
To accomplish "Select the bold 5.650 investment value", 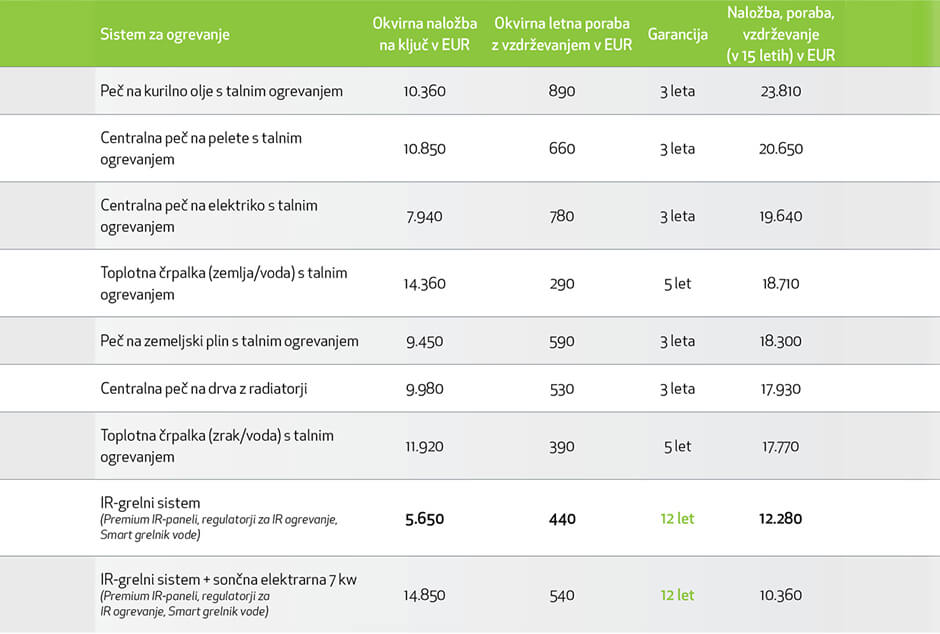I will click(x=424, y=519).
